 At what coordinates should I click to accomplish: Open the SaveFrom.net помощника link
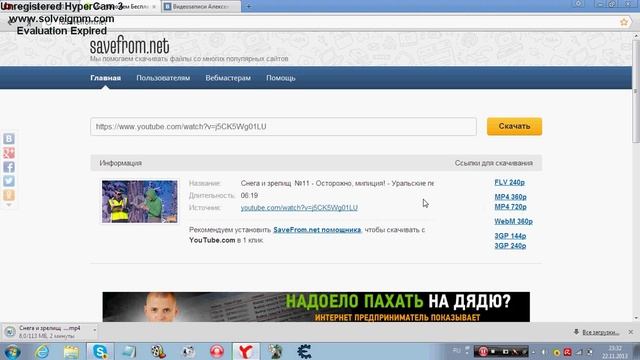point(317,230)
